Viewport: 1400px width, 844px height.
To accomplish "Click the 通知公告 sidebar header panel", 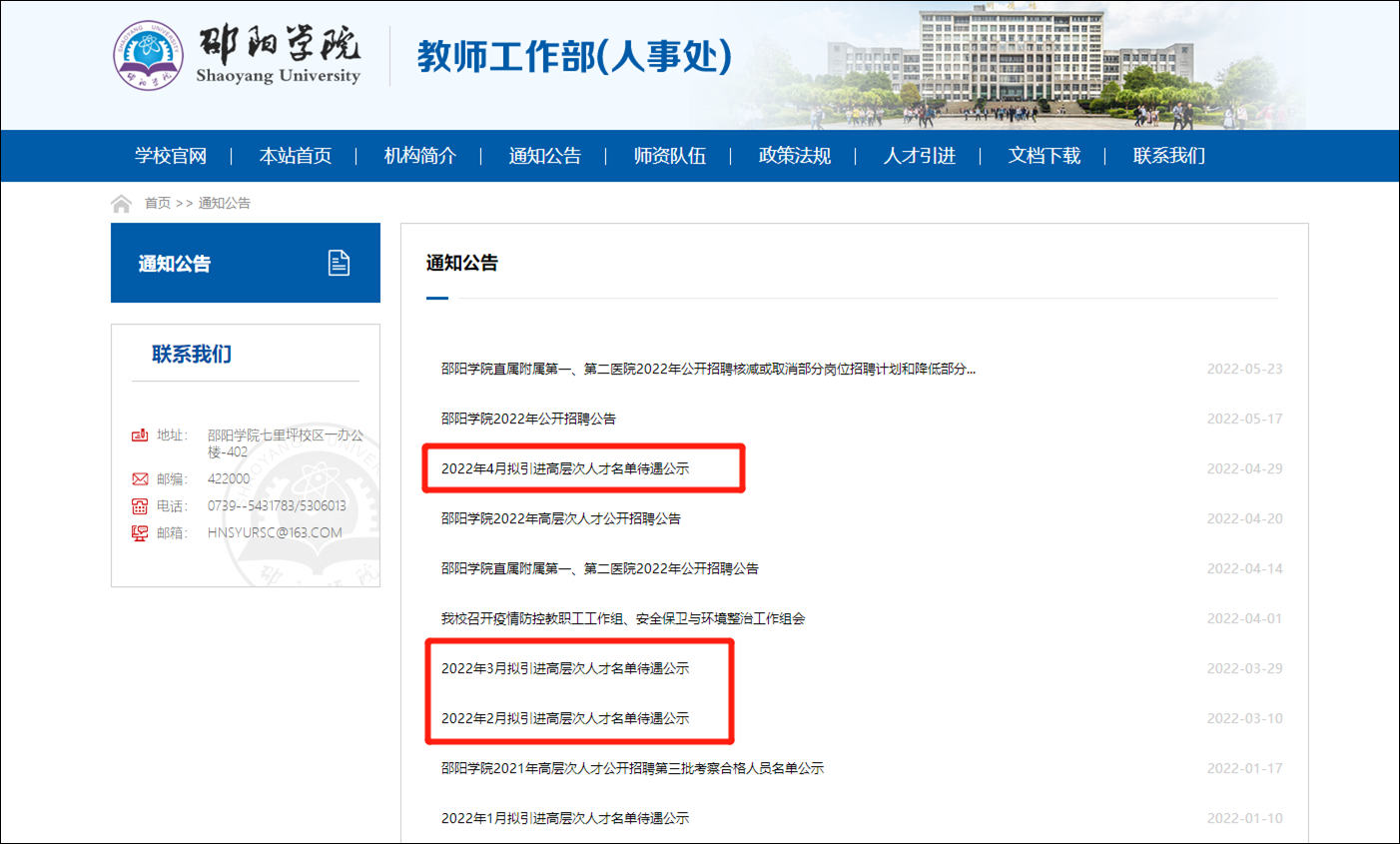I will pos(246,263).
